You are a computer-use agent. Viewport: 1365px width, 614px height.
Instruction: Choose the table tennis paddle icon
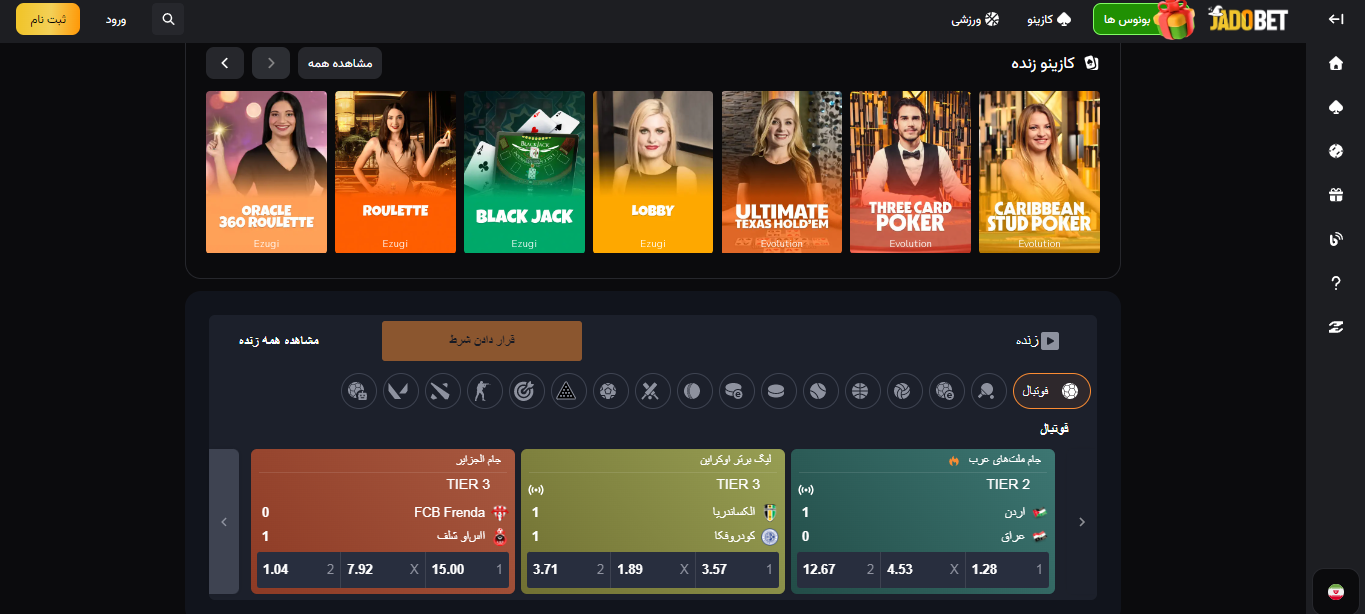[x=988, y=391]
